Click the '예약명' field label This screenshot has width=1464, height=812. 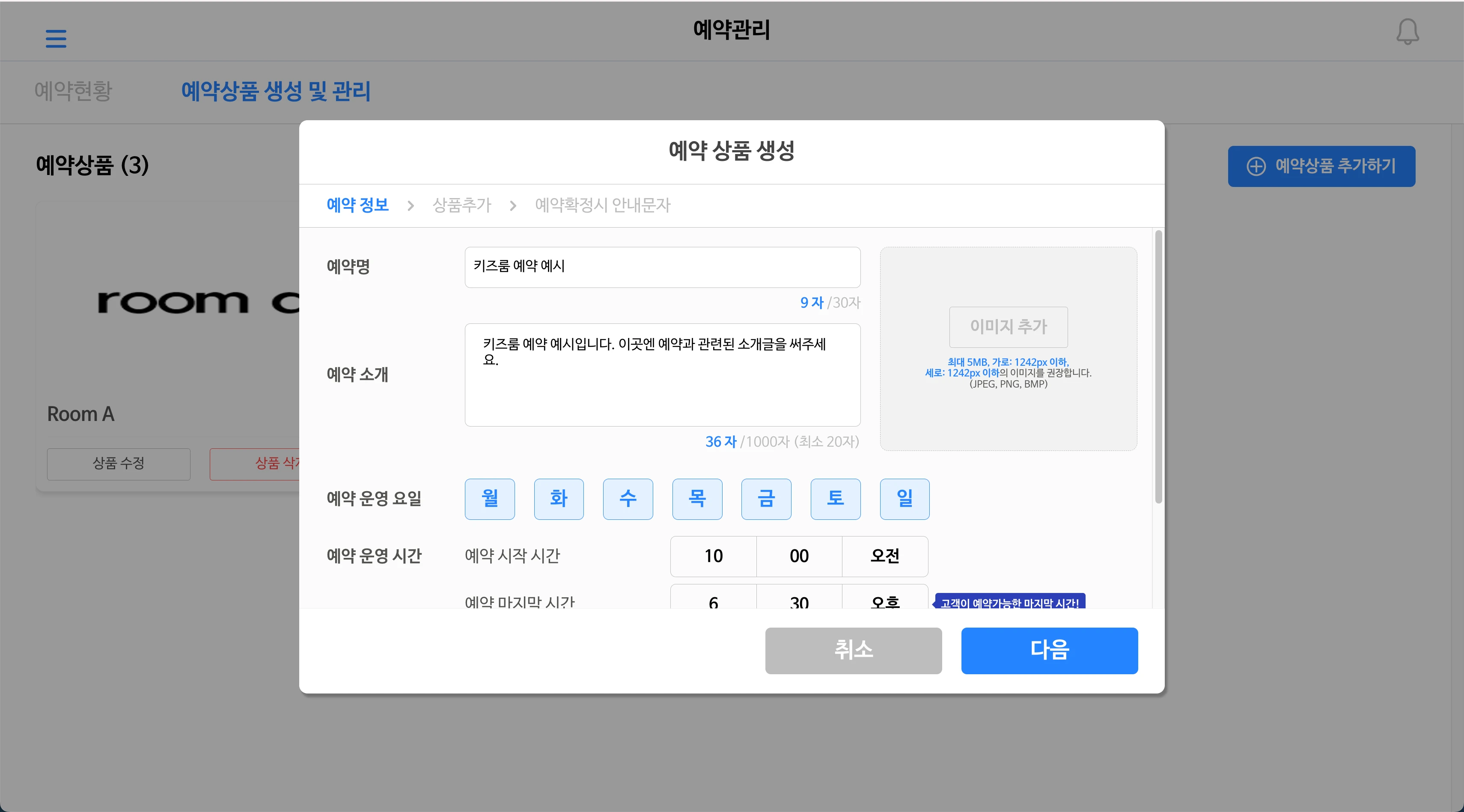click(348, 266)
